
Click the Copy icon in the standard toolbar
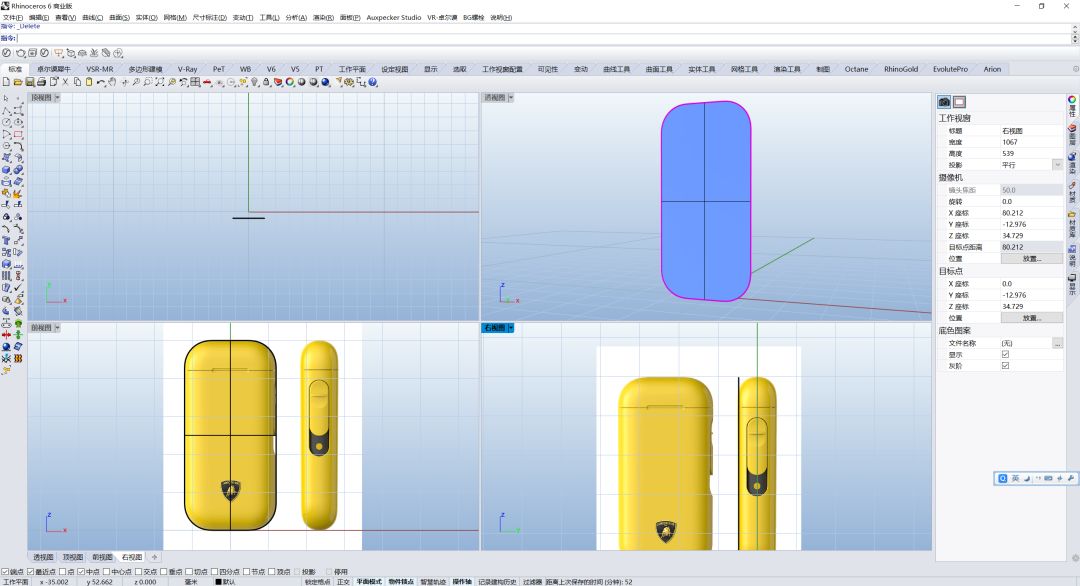(x=77, y=82)
